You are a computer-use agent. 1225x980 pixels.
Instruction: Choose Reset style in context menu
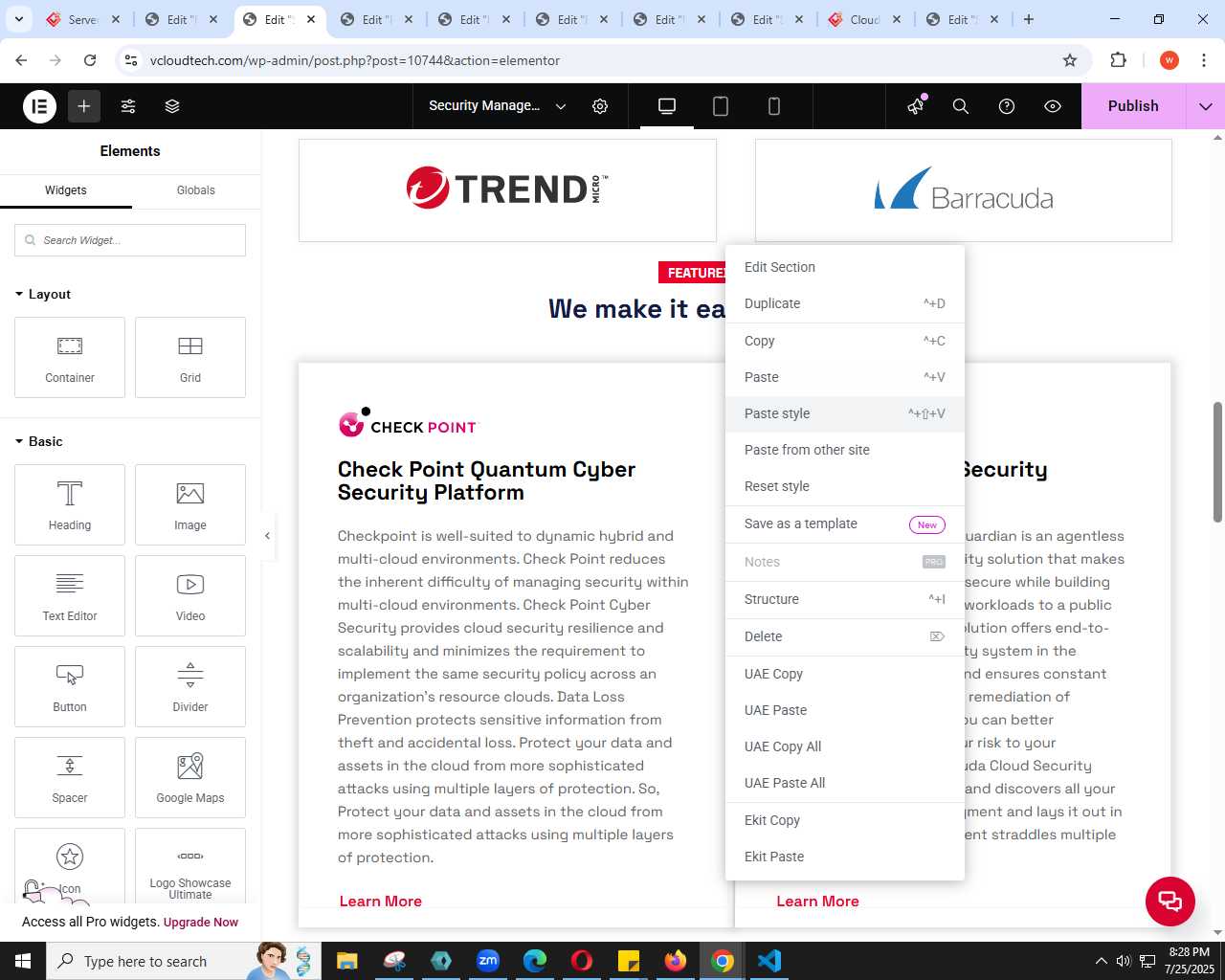click(845, 486)
